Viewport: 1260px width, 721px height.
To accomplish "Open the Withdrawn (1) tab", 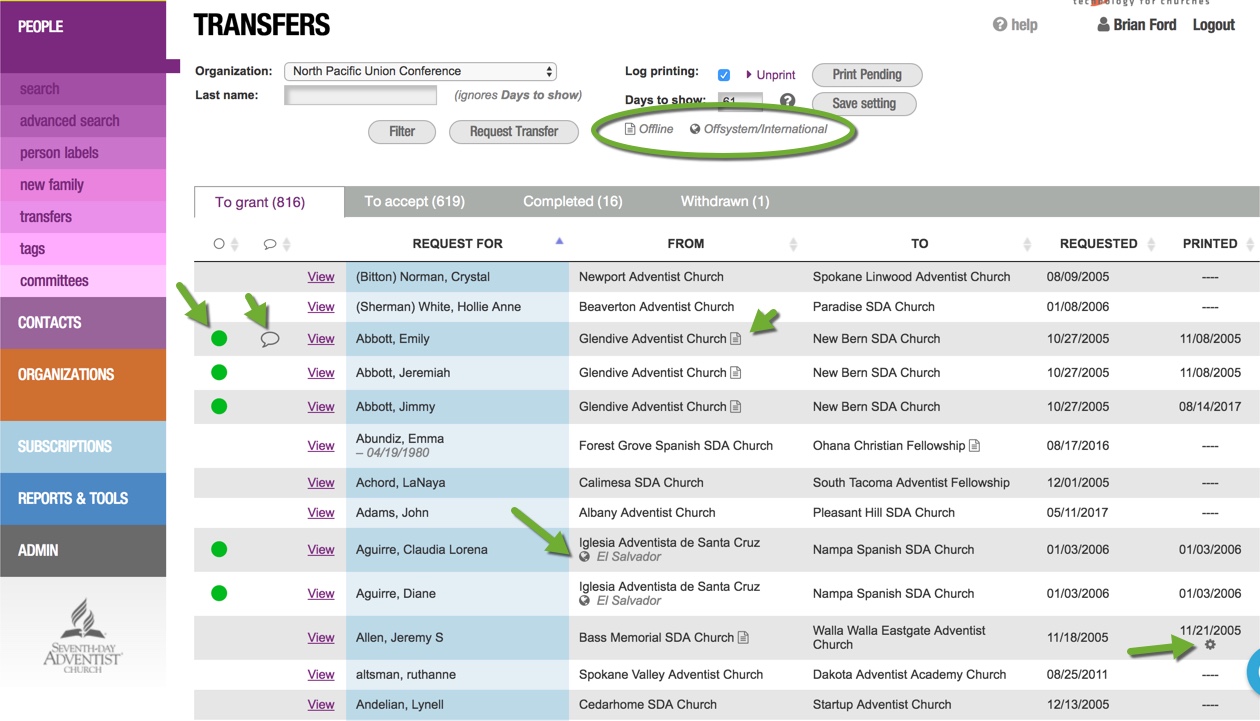I will (x=724, y=201).
